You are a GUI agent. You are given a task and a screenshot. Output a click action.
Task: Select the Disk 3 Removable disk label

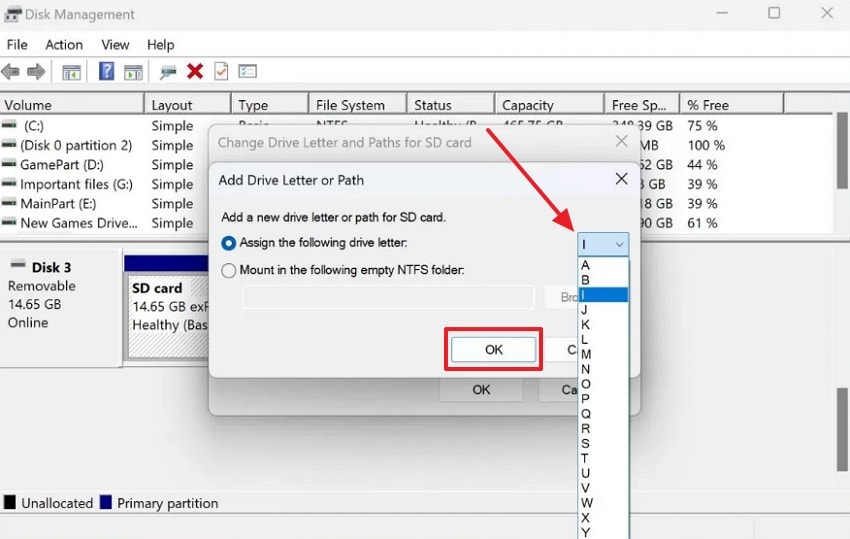click(60, 307)
